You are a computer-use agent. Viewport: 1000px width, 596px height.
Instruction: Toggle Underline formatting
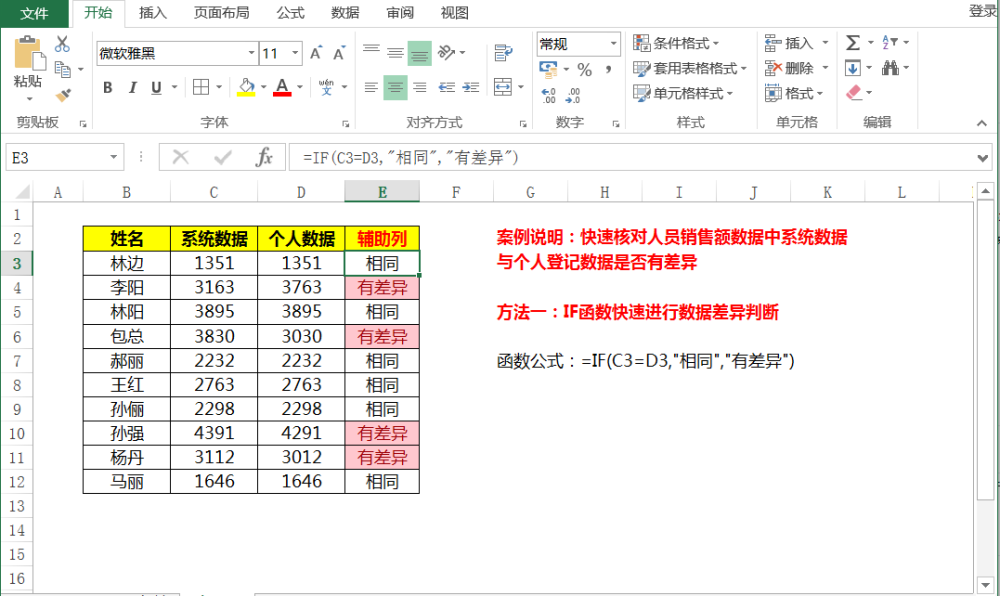pyautogui.click(x=156, y=87)
